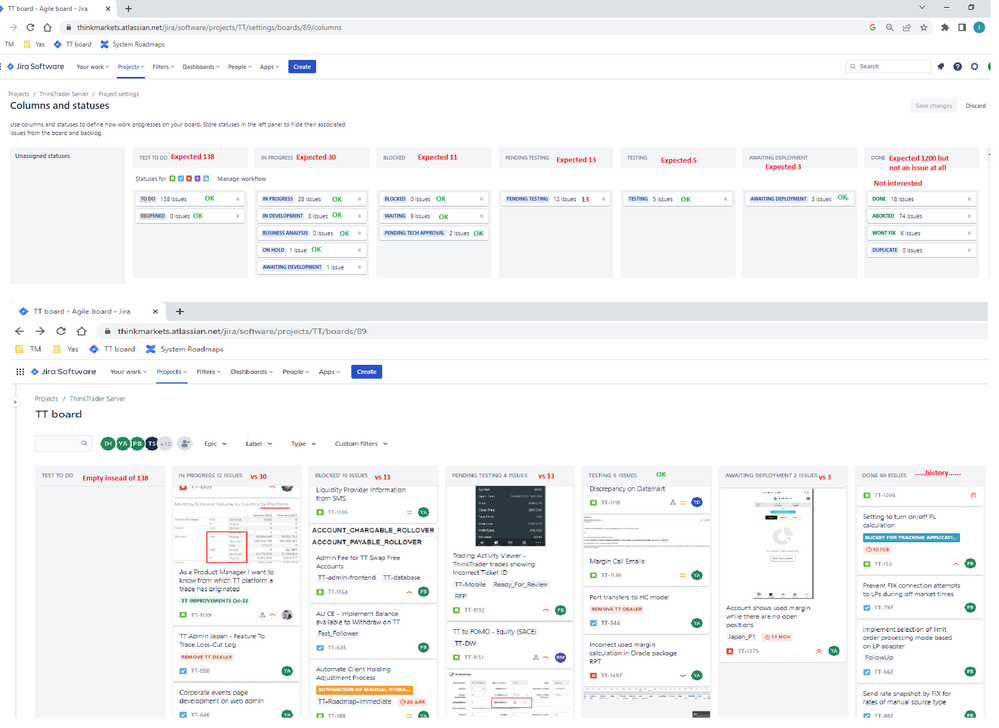Open Label filter dropdown
This screenshot has height=728, width=999.
[x=259, y=444]
